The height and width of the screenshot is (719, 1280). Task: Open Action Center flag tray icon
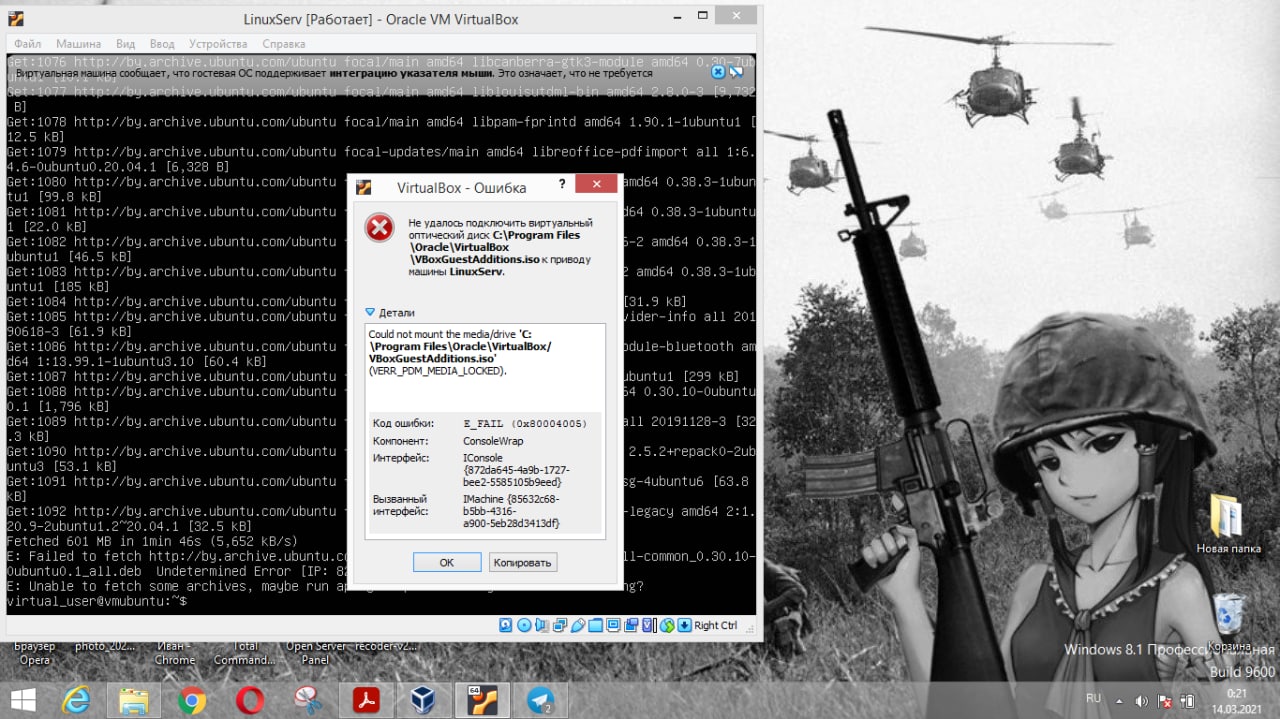coord(1165,701)
